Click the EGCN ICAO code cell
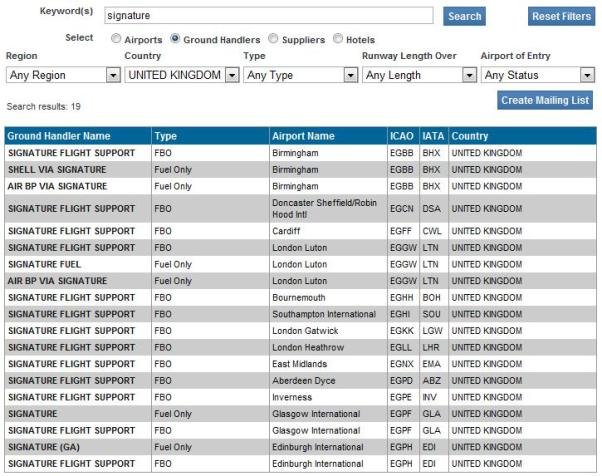This screenshot has width=602, height=476. (402, 208)
